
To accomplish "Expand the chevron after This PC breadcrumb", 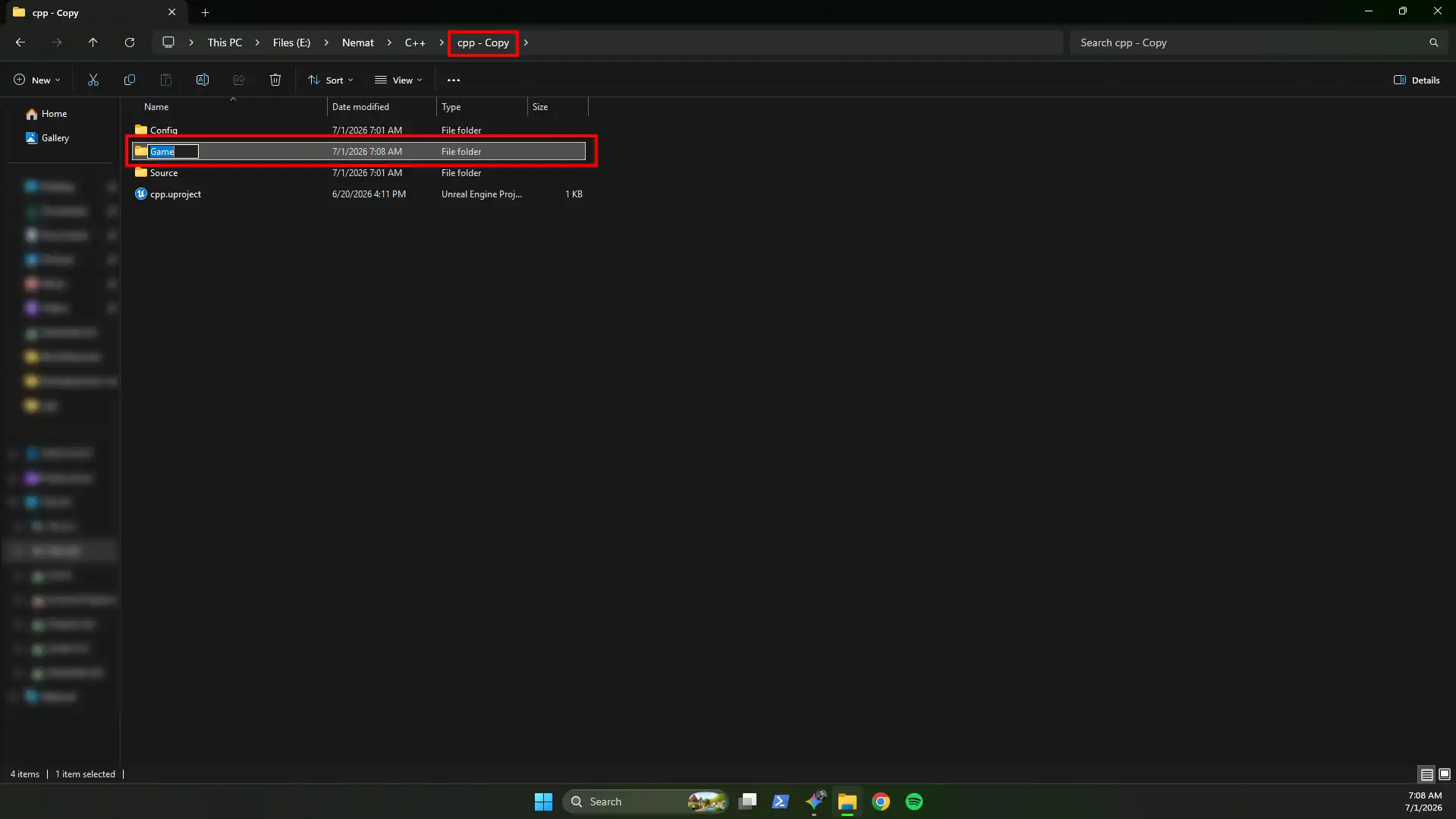I will click(257, 43).
